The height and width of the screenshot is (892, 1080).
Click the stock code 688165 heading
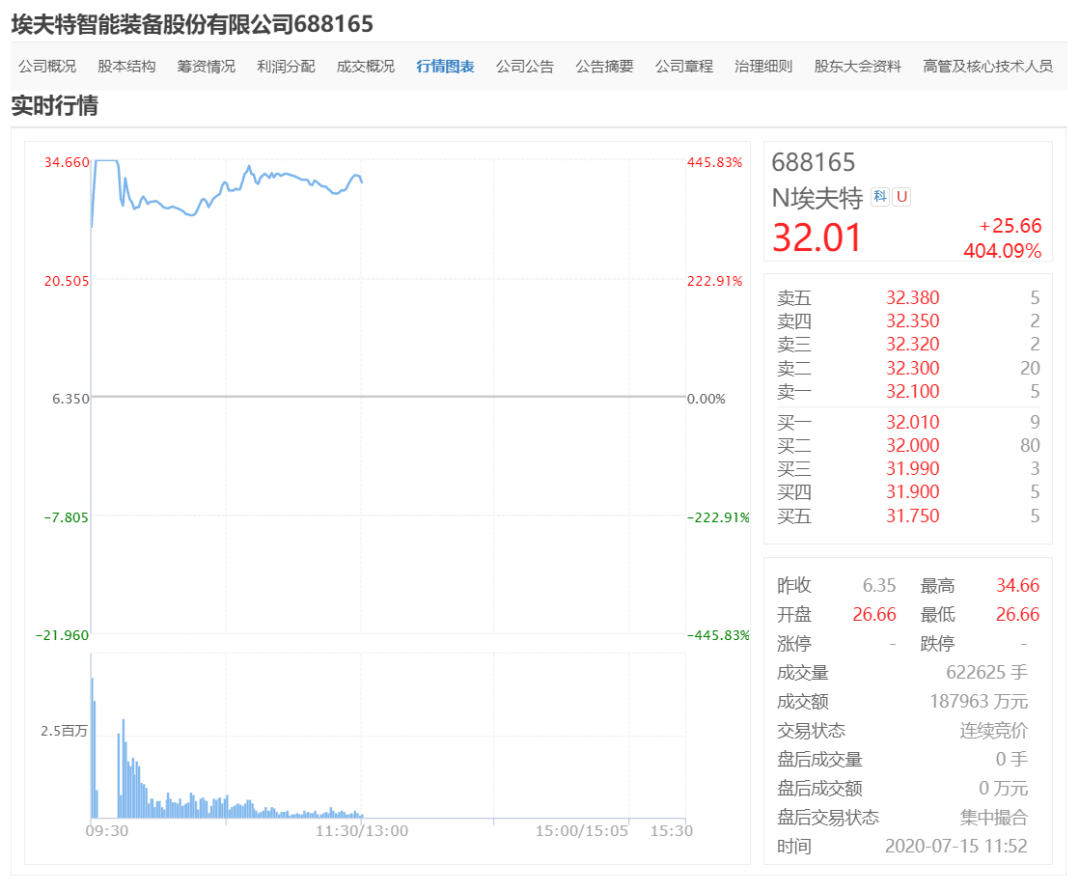click(815, 161)
